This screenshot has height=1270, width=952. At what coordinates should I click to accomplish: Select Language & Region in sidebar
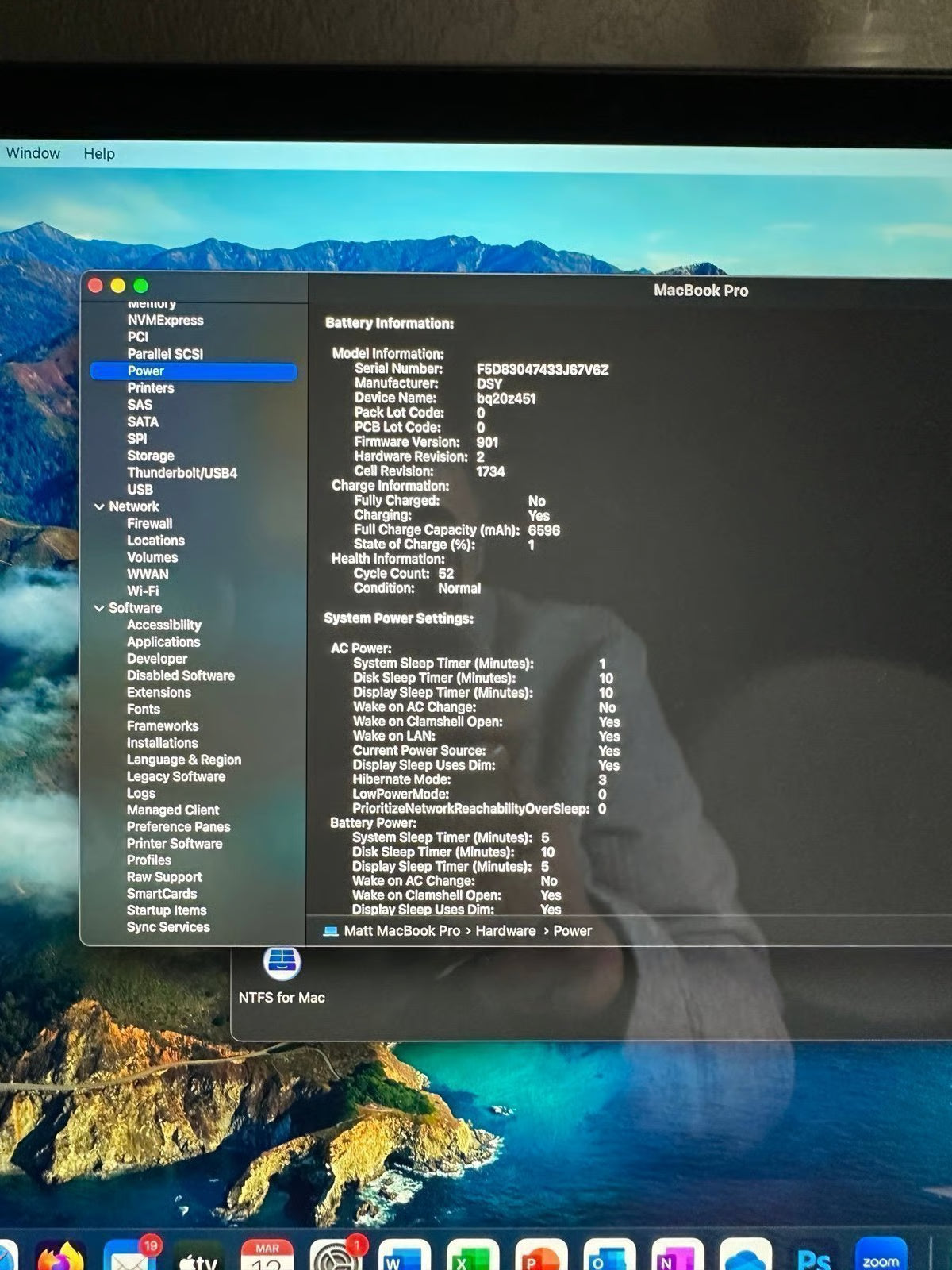pyautogui.click(x=184, y=760)
